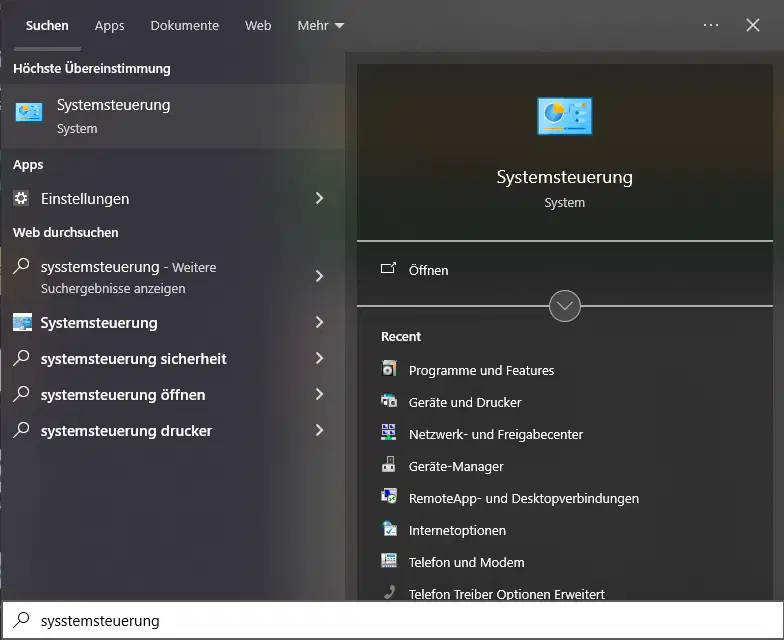
Task: Open the three-dots options menu
Action: (710, 25)
